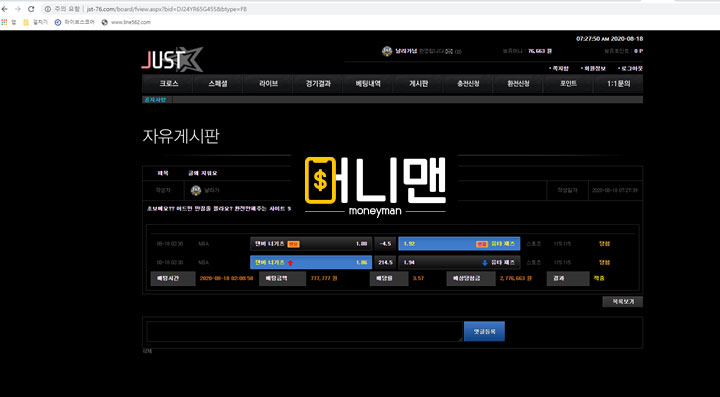This screenshot has height=397, width=720.
Task: Open the Apps grid bookmark icon
Action: 4,22
